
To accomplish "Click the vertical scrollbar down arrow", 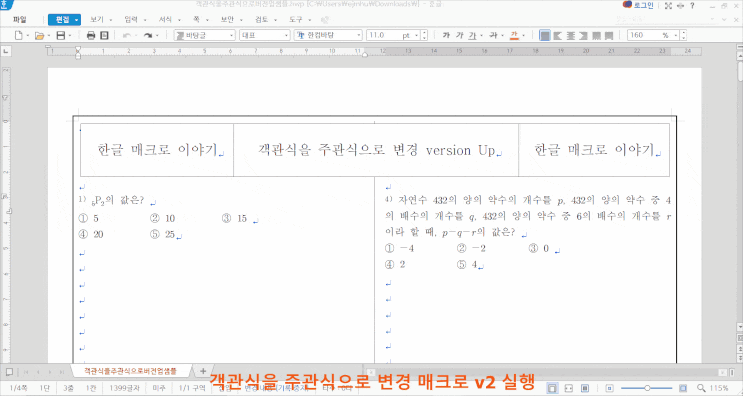I will point(740,327).
